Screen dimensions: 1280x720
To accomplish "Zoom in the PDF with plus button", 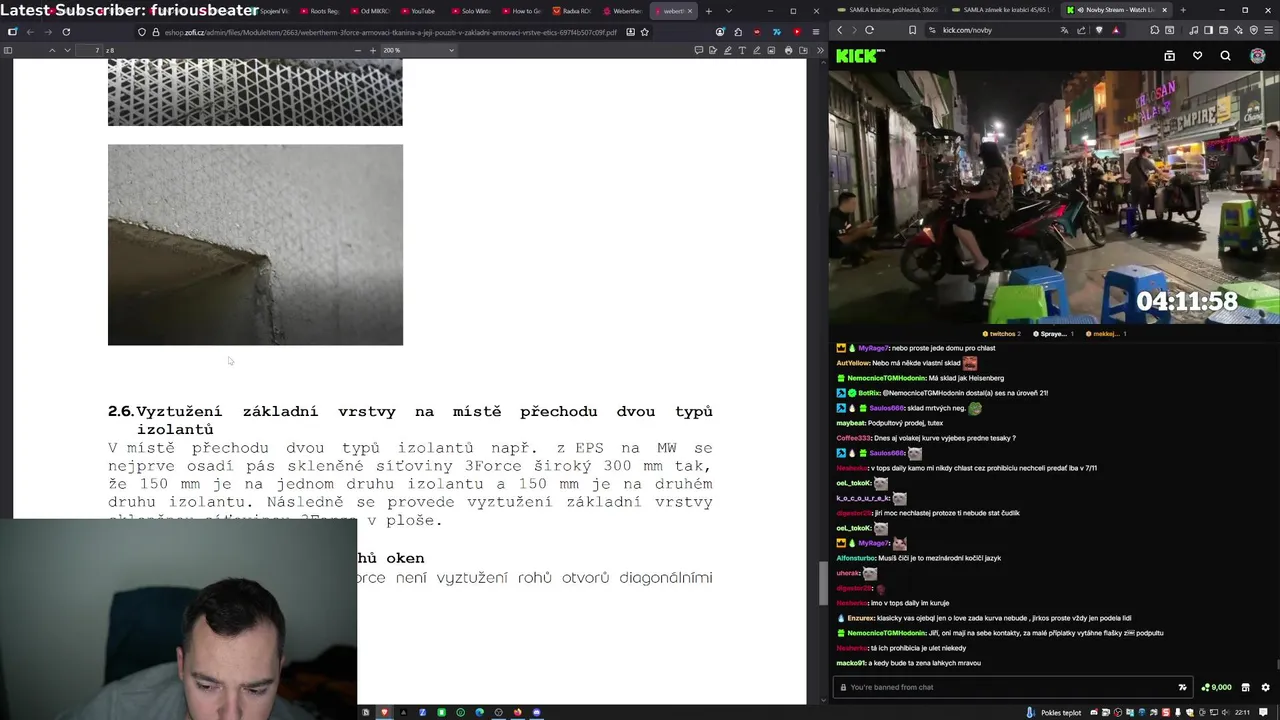I will click(373, 50).
